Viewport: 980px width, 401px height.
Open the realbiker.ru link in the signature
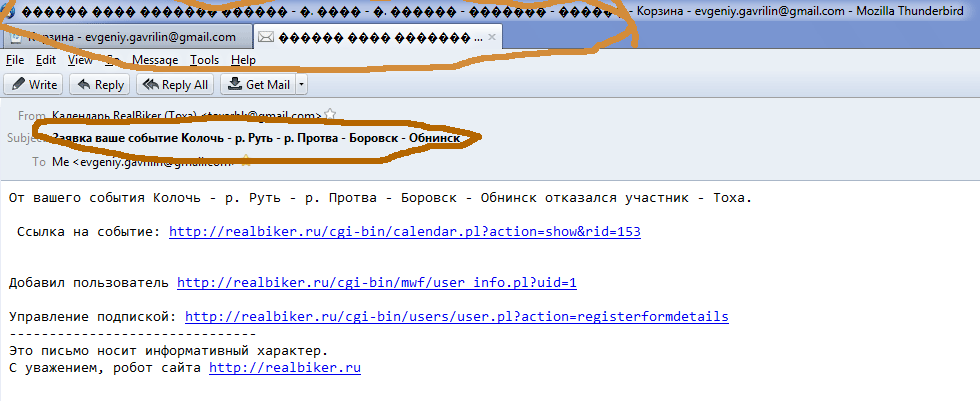pos(284,368)
